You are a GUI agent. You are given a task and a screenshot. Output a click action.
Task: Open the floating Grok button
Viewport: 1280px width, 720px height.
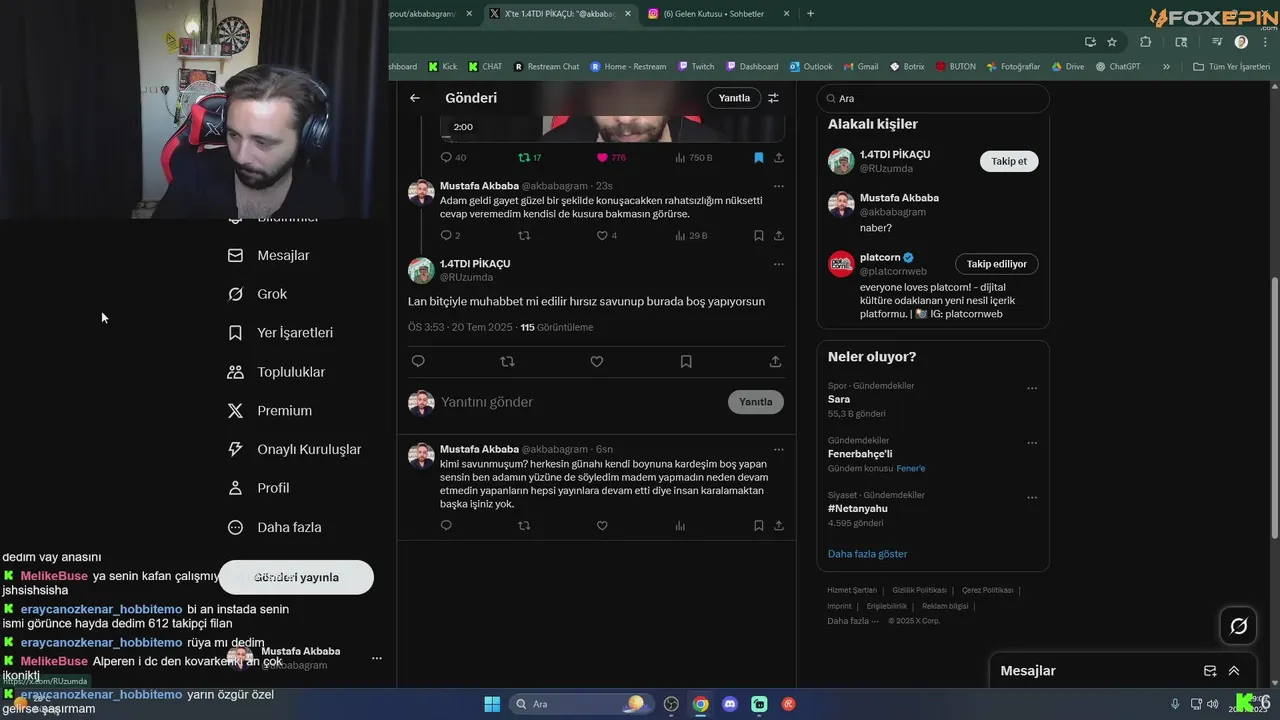(1238, 626)
